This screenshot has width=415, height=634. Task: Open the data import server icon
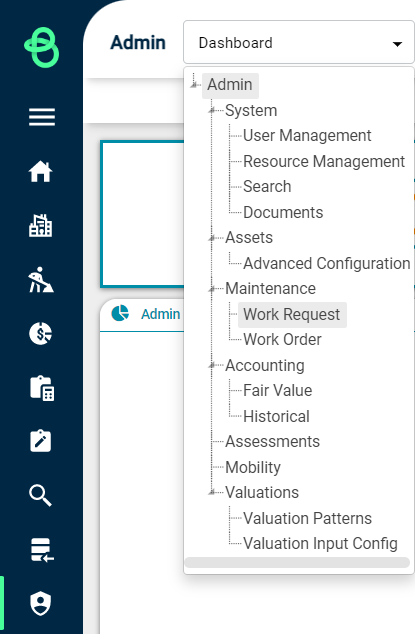42,550
